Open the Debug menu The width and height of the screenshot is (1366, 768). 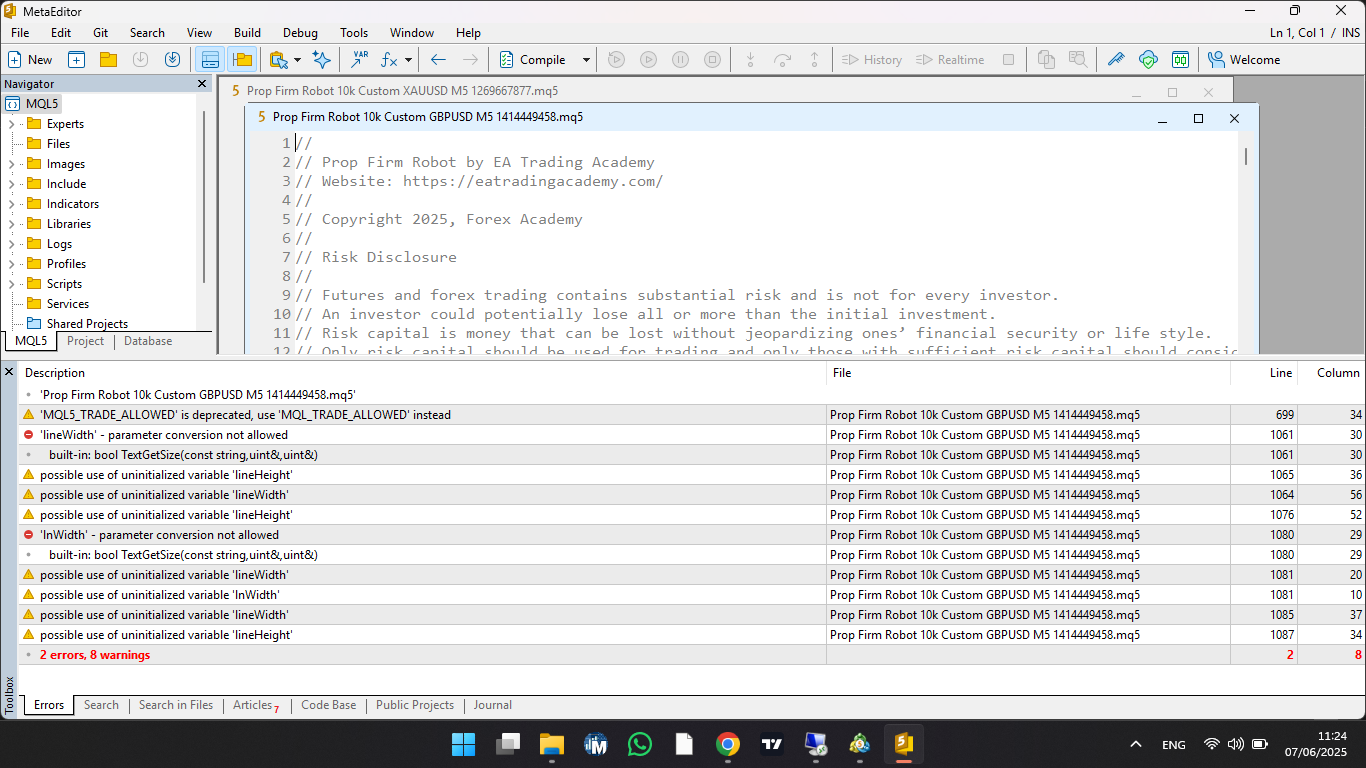(300, 33)
